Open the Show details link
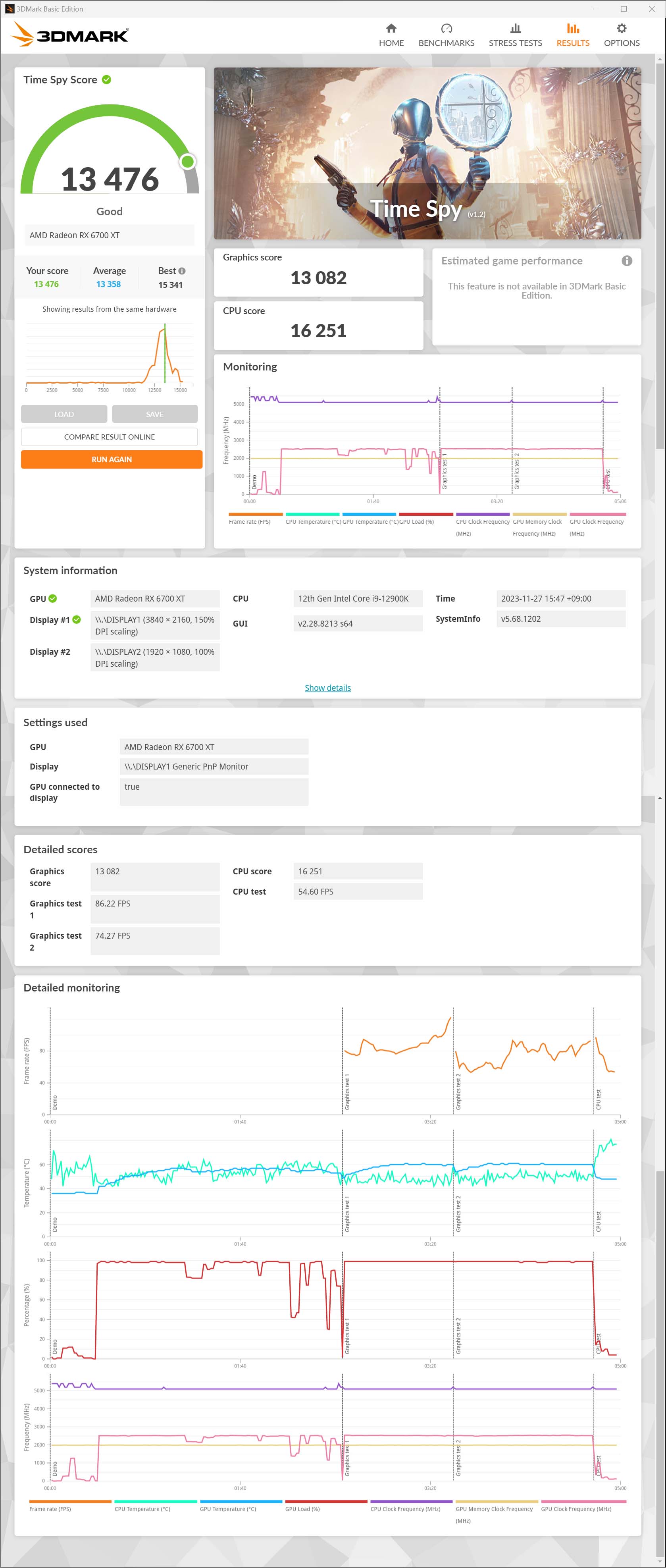 coord(328,688)
